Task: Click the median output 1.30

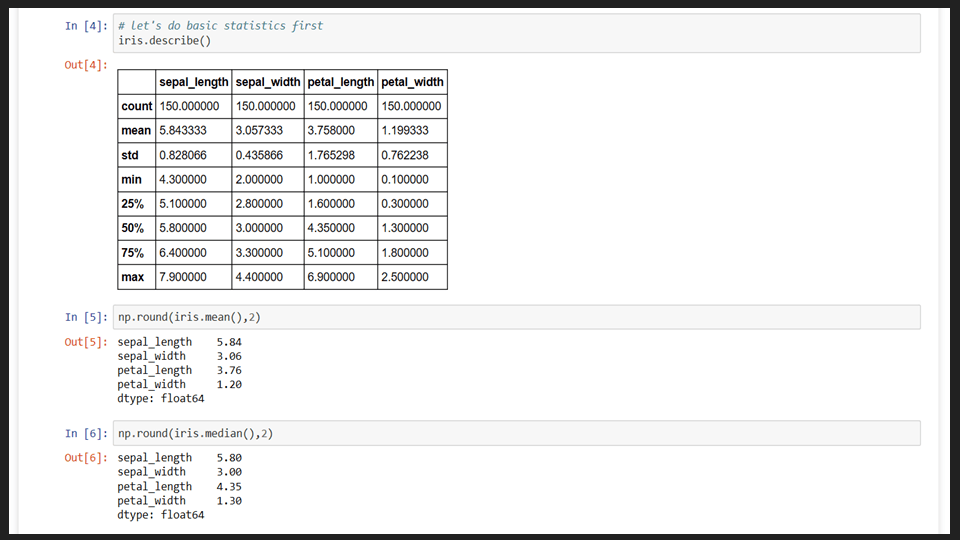Action: (x=229, y=501)
